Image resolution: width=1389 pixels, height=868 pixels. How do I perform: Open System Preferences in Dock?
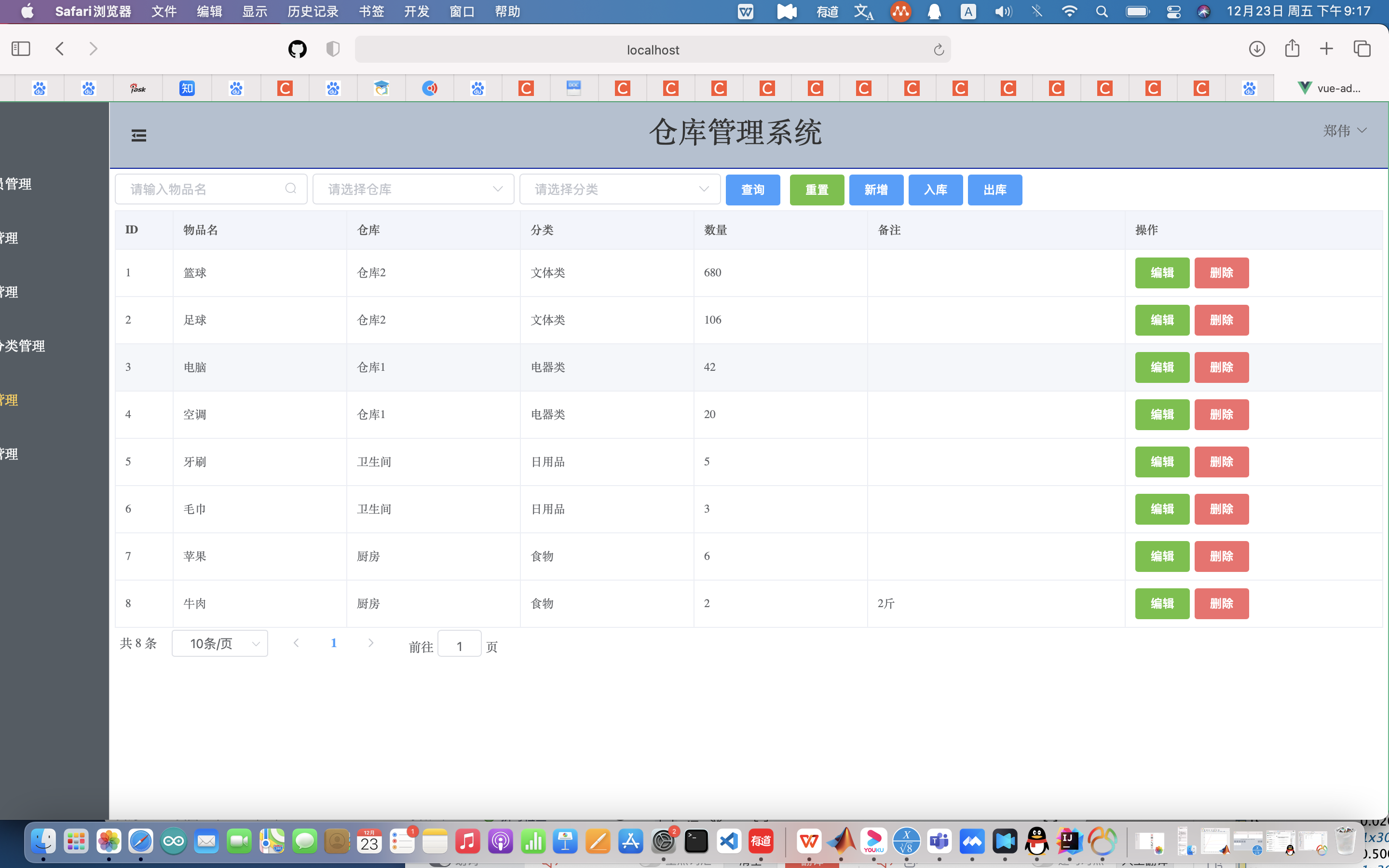click(x=664, y=842)
